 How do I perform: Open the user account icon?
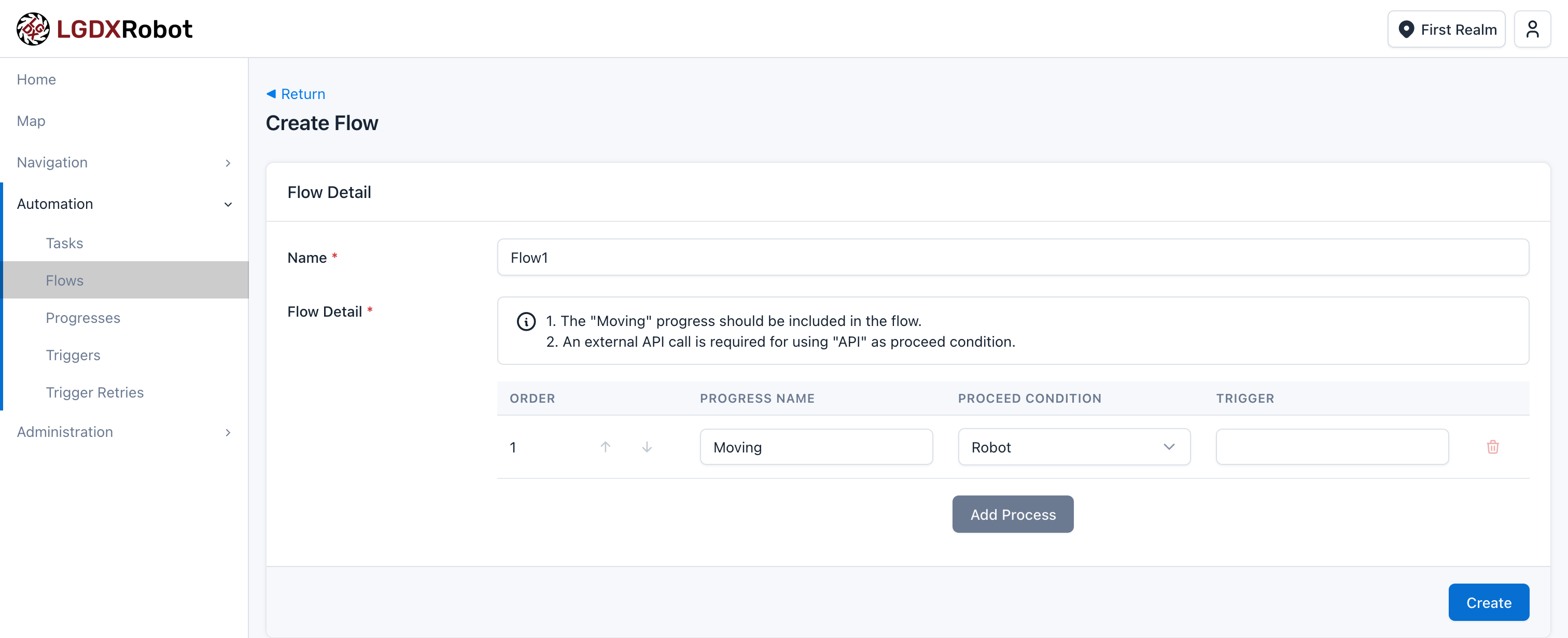(1532, 29)
